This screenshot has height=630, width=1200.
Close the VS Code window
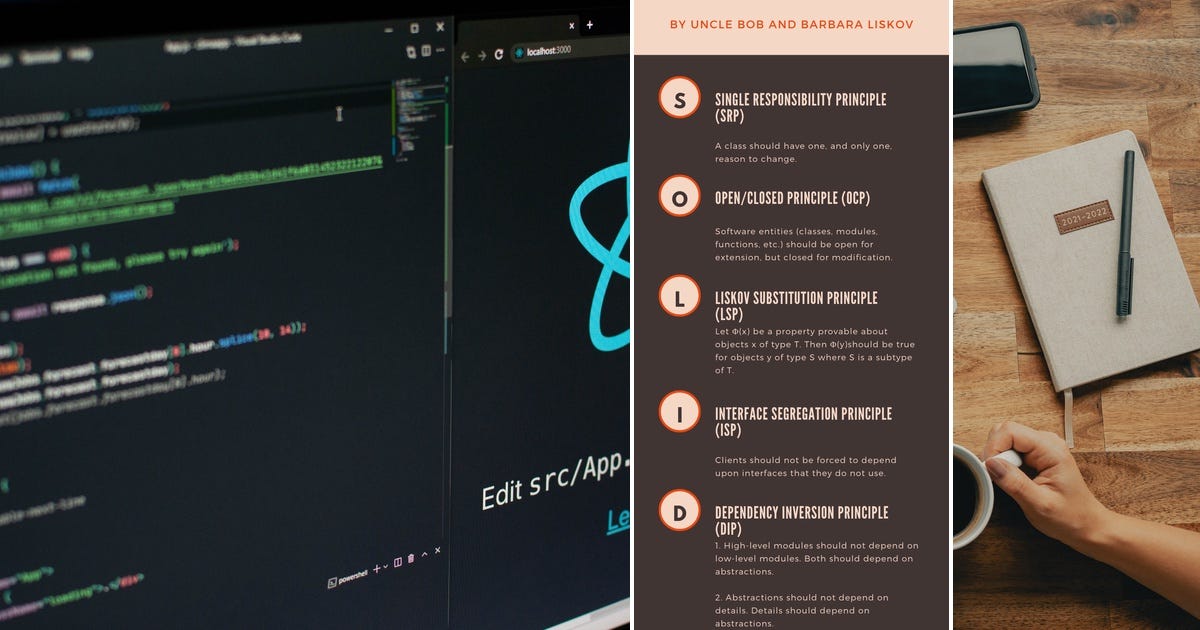(440, 27)
